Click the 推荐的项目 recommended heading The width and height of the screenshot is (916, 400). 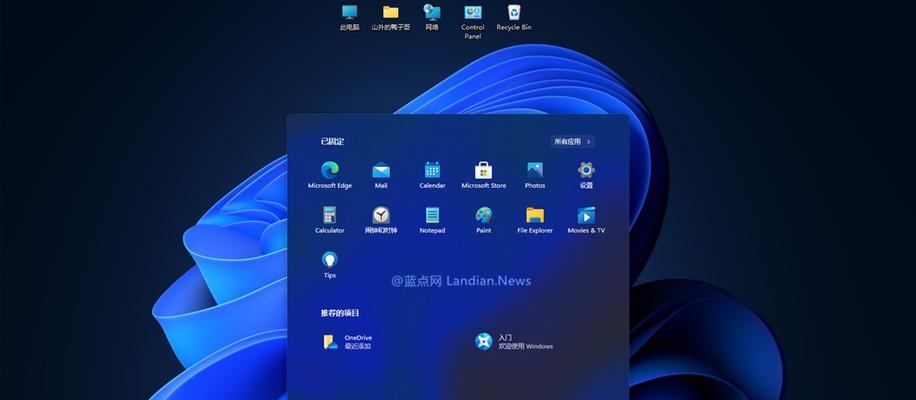point(339,313)
